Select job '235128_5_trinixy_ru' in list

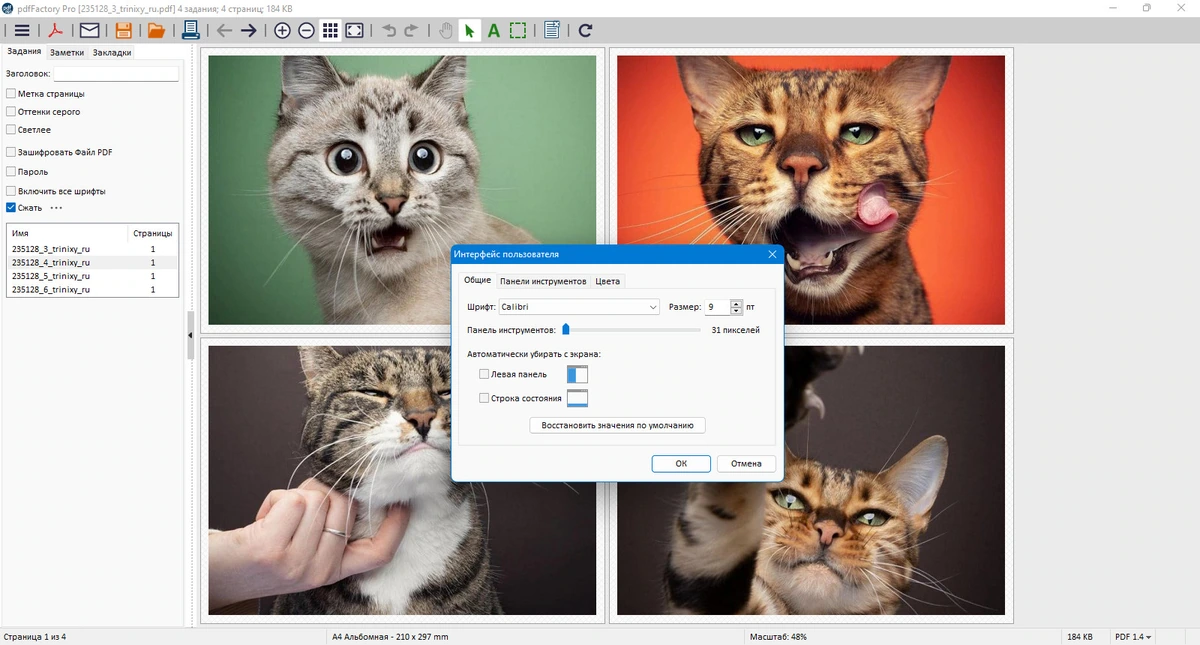93,275
